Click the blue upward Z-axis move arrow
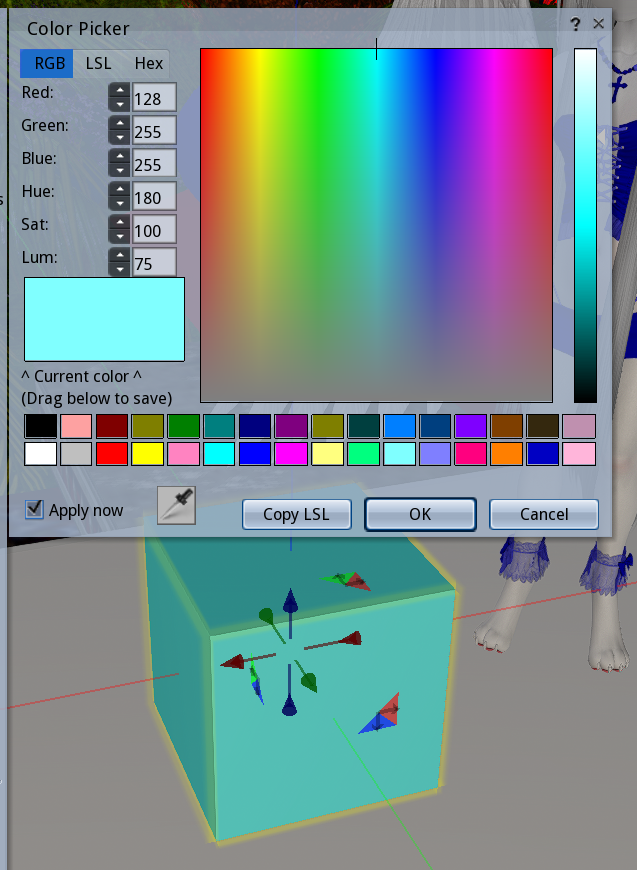637x870 pixels. 290,601
